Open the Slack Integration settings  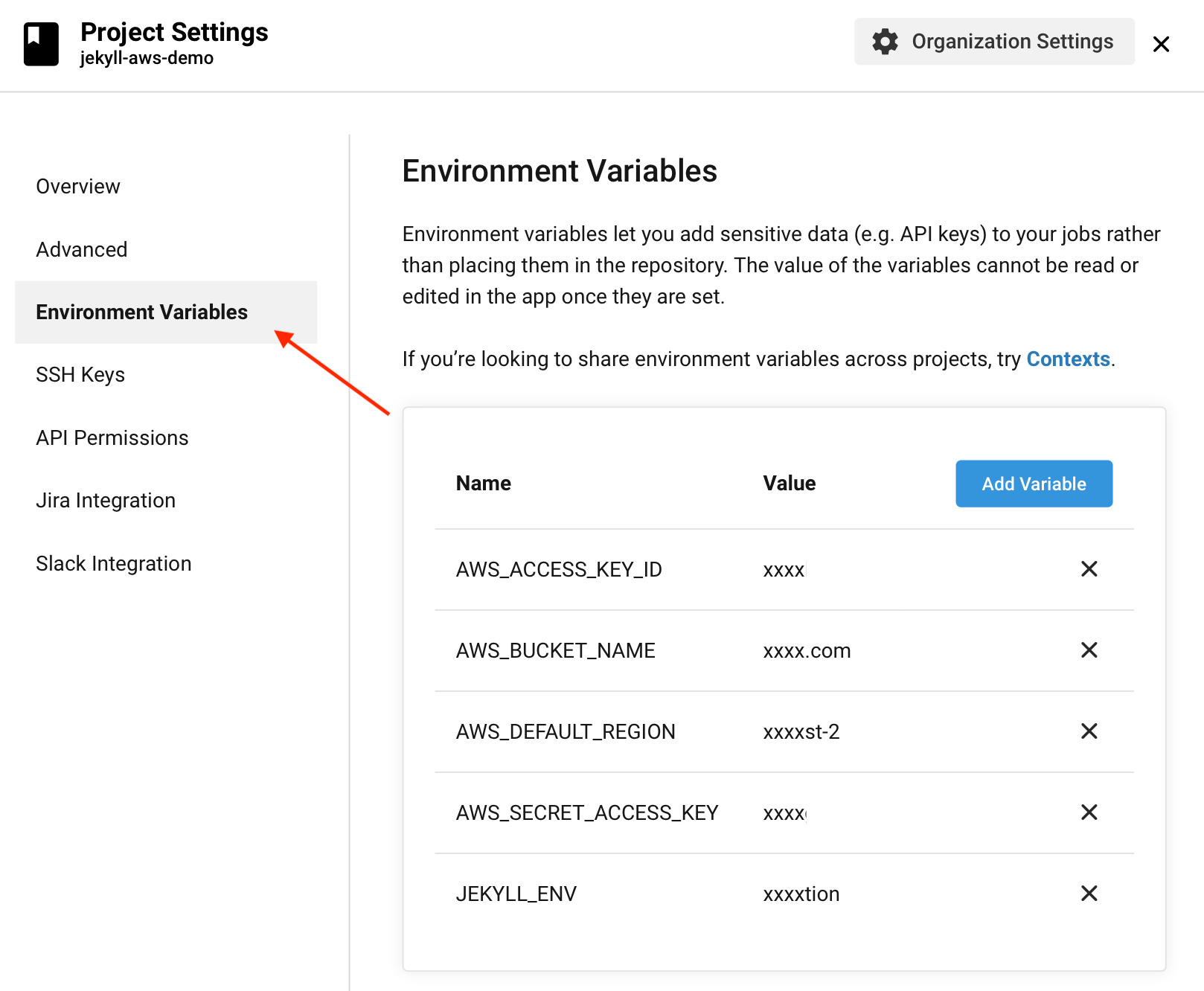[113, 563]
